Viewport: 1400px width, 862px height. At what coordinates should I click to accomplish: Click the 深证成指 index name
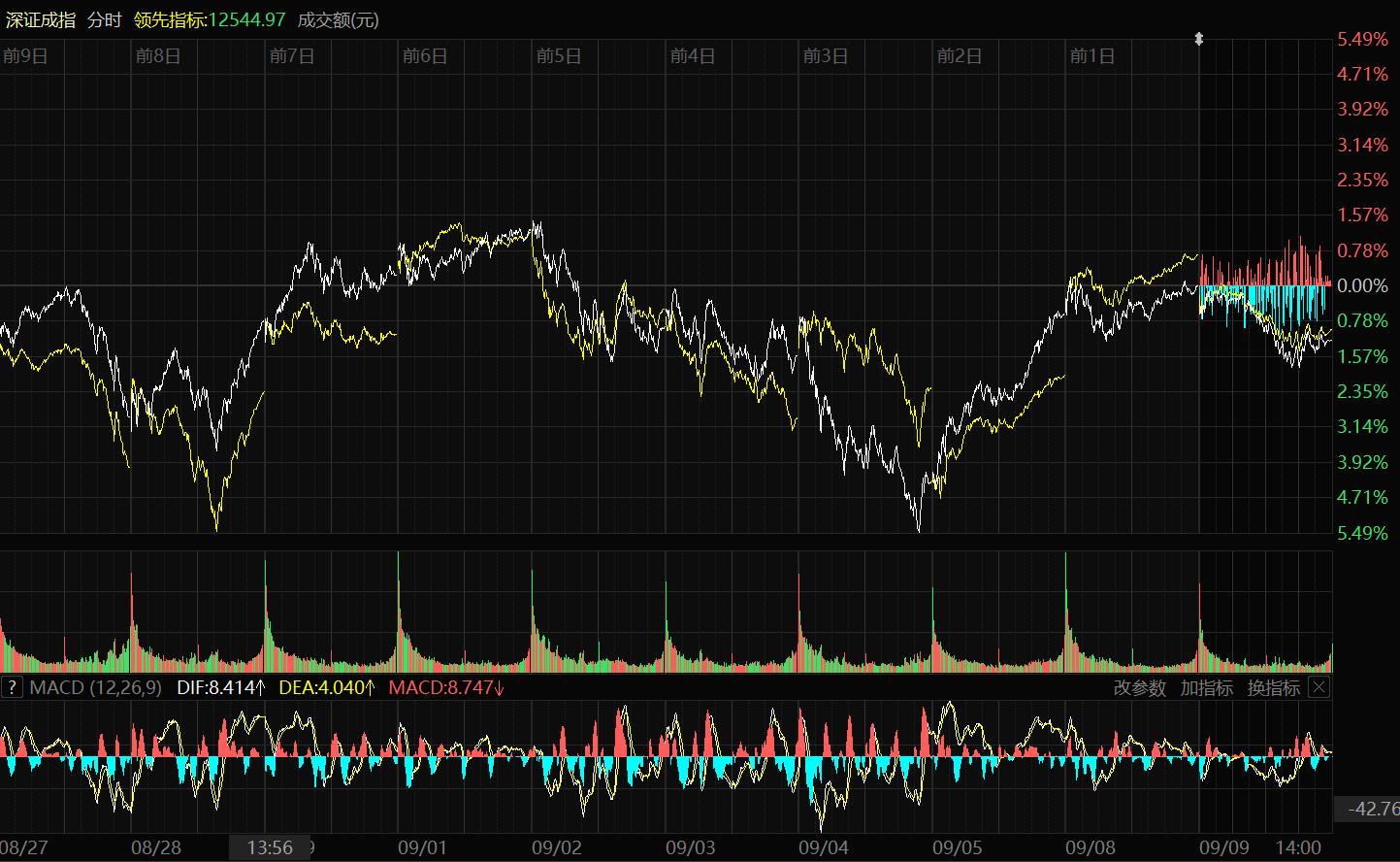pyautogui.click(x=41, y=19)
